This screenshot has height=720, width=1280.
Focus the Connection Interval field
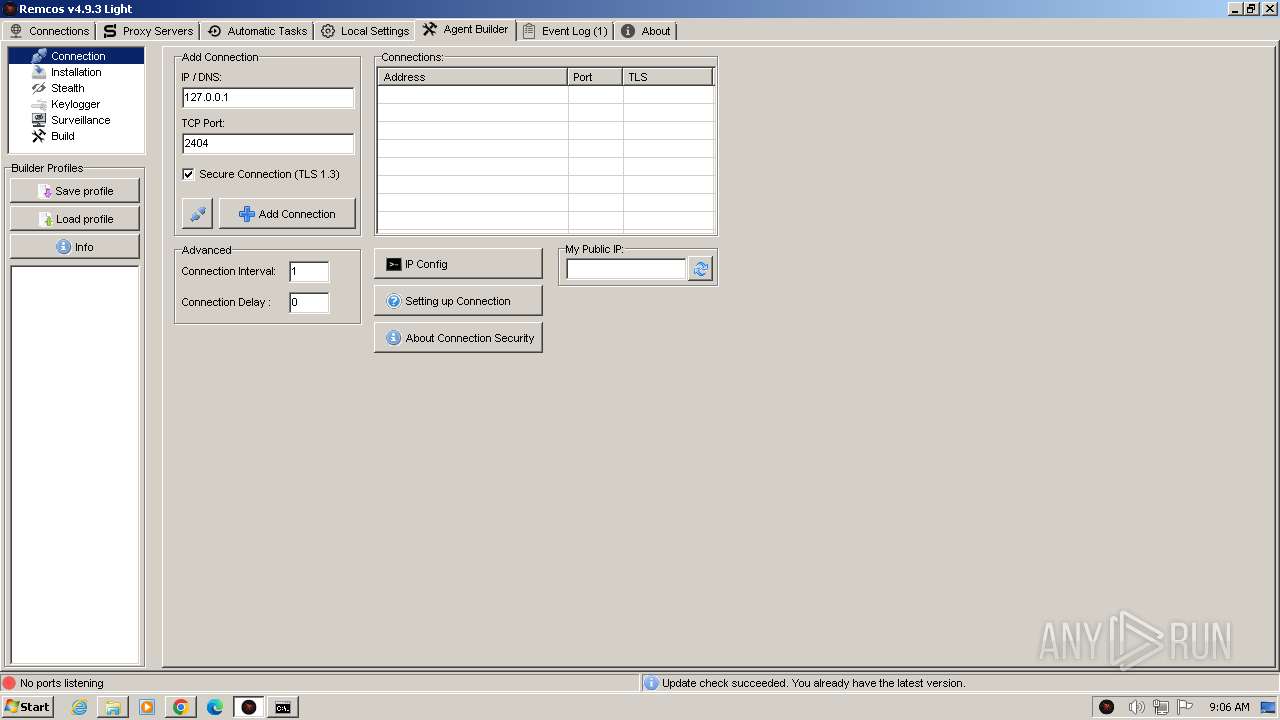coord(309,271)
